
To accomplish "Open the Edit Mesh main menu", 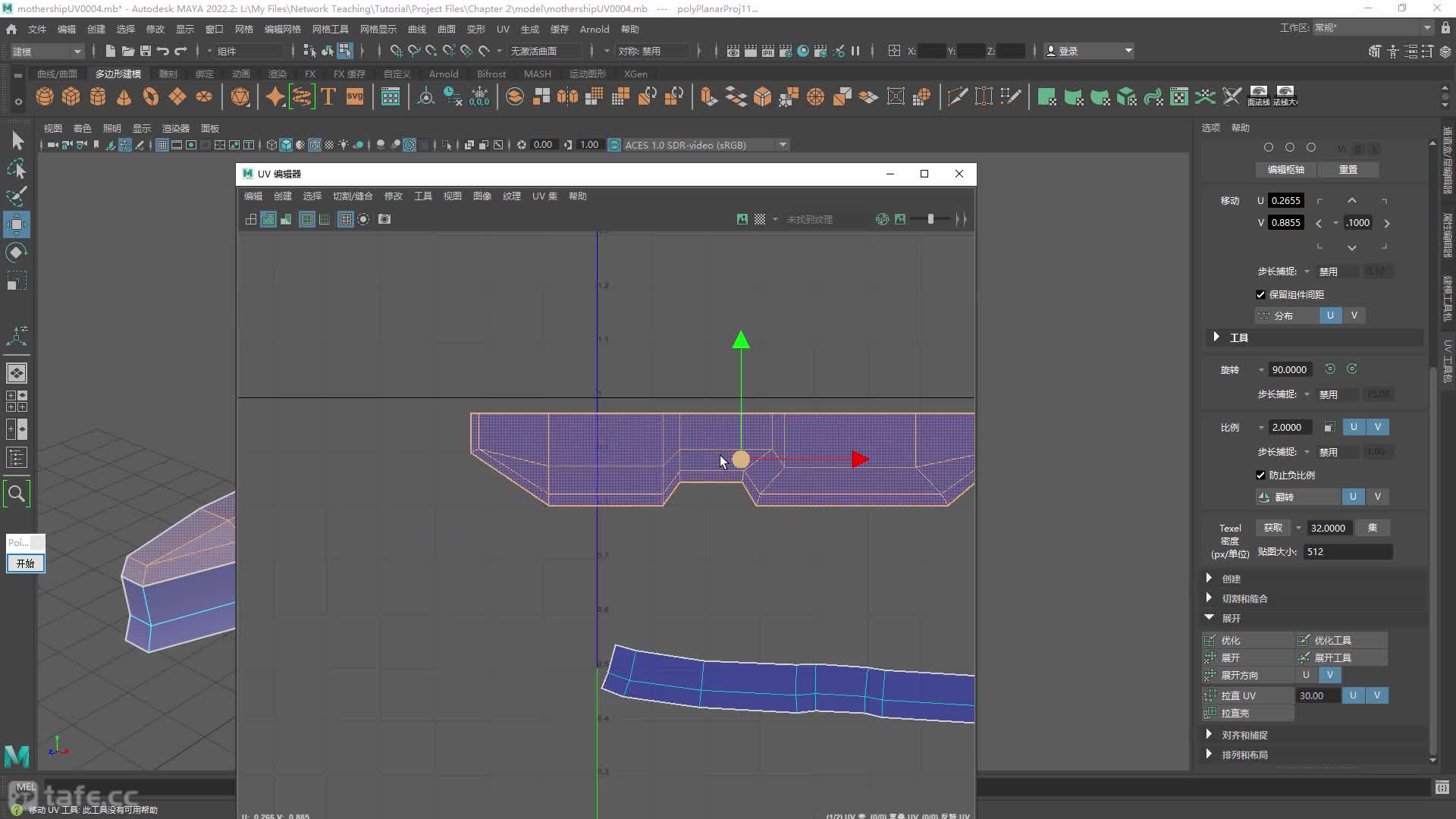I will pos(282,29).
